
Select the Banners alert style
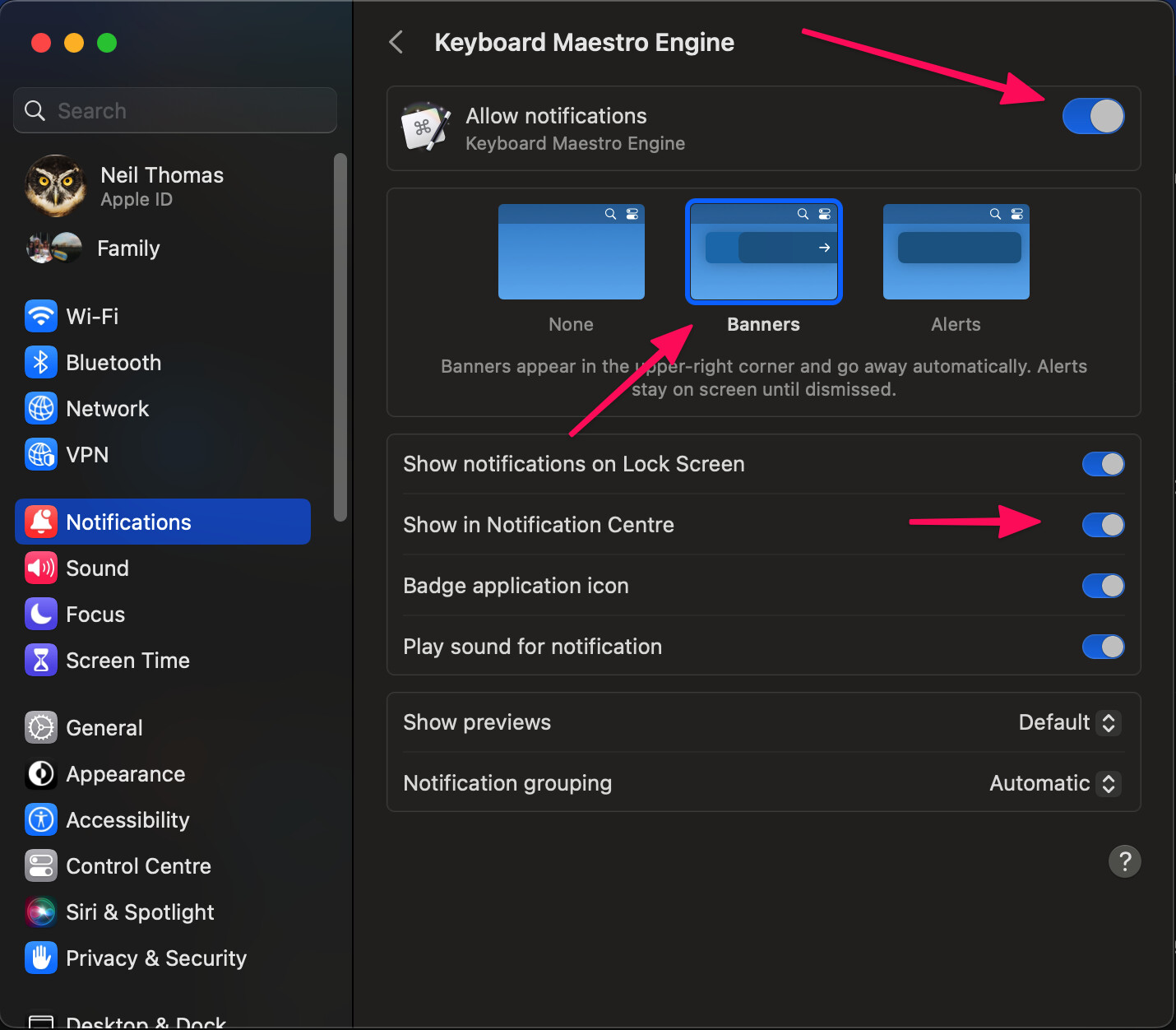click(x=764, y=252)
